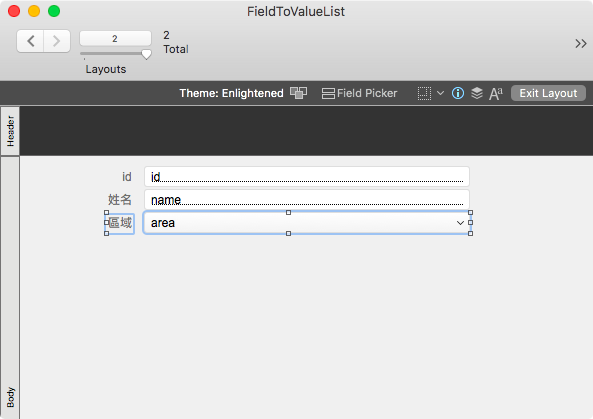Open the Field Picker

click(359, 93)
